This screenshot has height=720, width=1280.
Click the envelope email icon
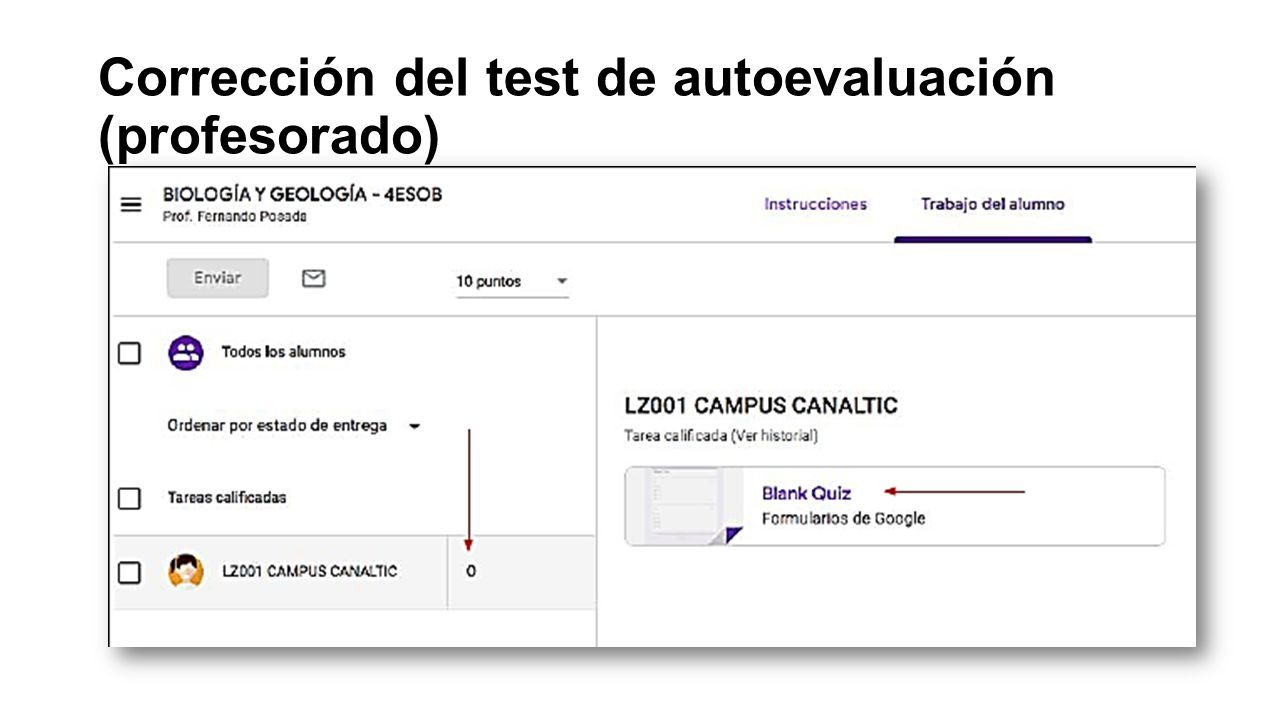[314, 279]
